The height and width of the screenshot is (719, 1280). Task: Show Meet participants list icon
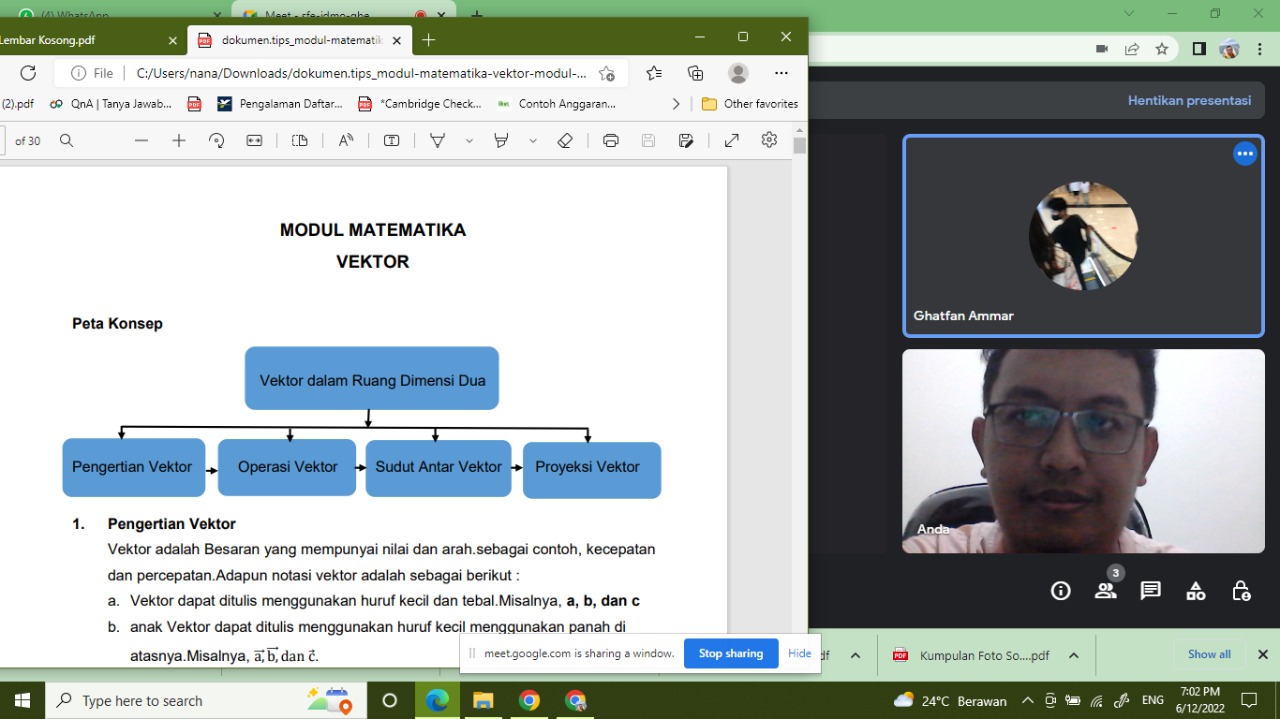(1105, 590)
